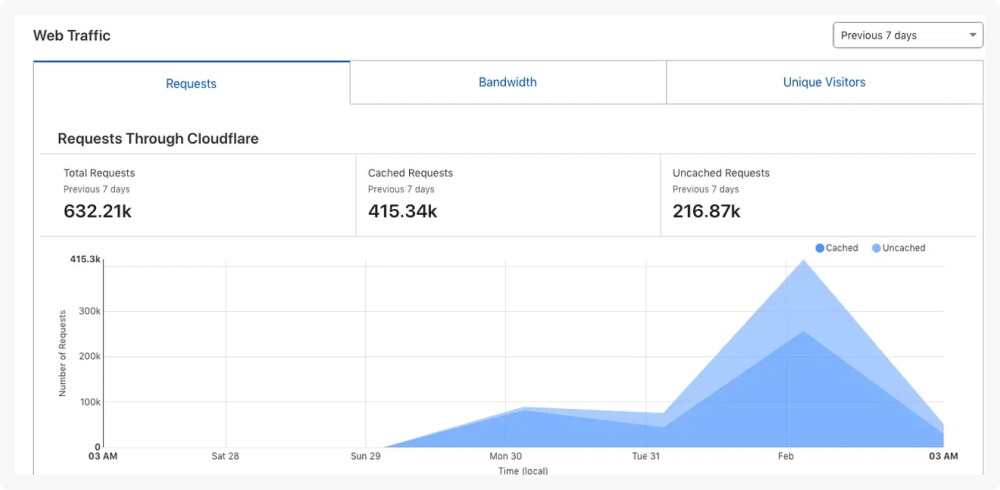Open the Unique Visitors tab
1000x490 pixels.
click(824, 83)
